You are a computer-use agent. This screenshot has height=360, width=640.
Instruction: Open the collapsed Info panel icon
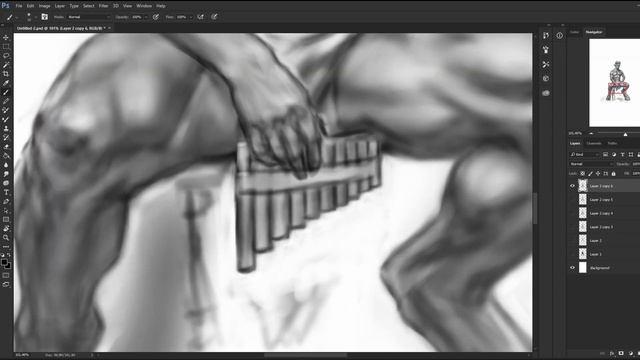pyautogui.click(x=560, y=36)
